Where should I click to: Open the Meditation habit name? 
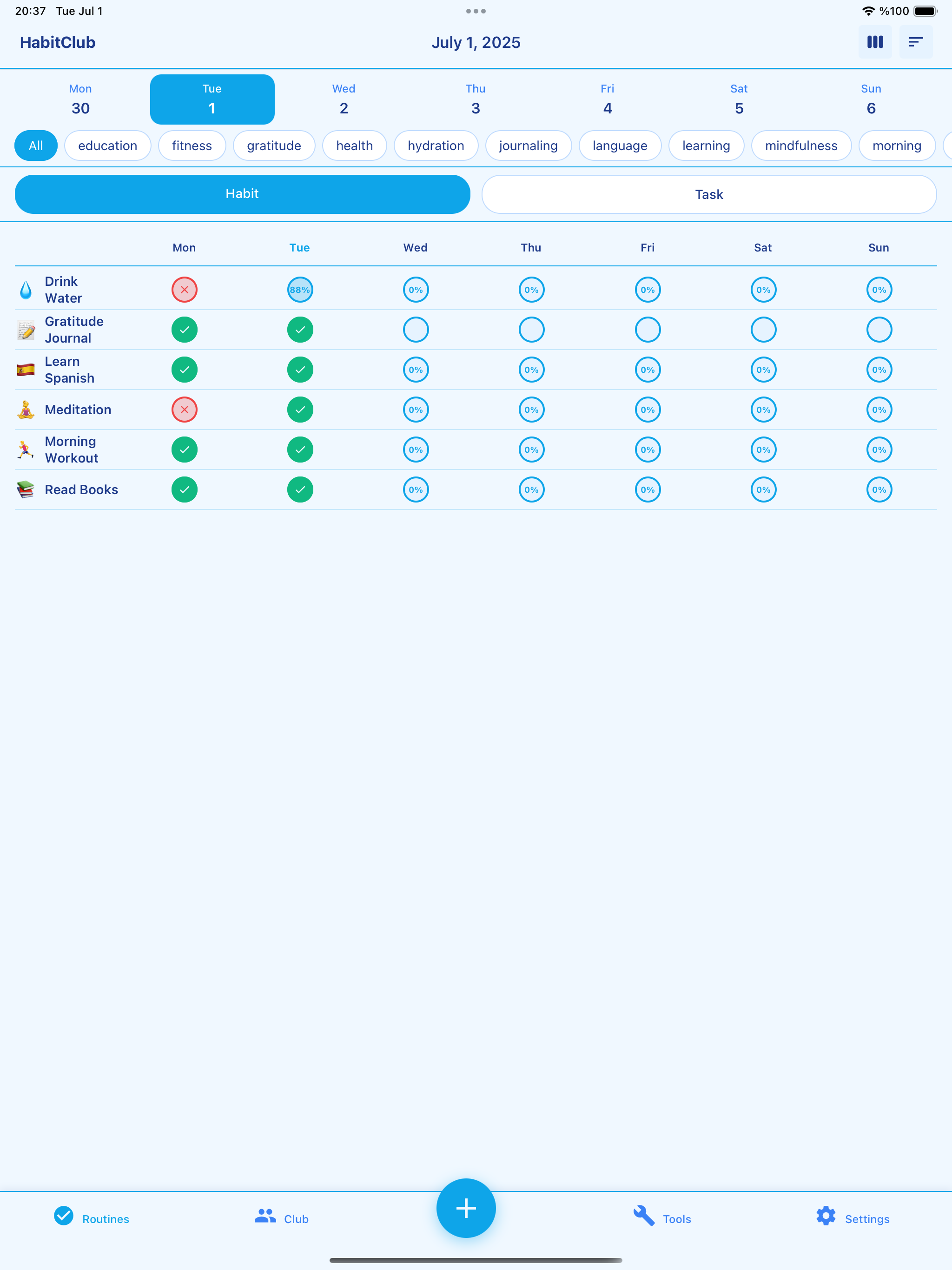[x=78, y=410]
